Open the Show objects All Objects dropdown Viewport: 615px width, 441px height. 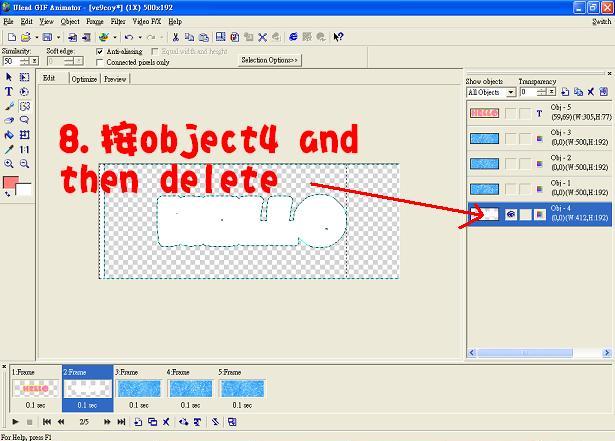pyautogui.click(x=511, y=92)
